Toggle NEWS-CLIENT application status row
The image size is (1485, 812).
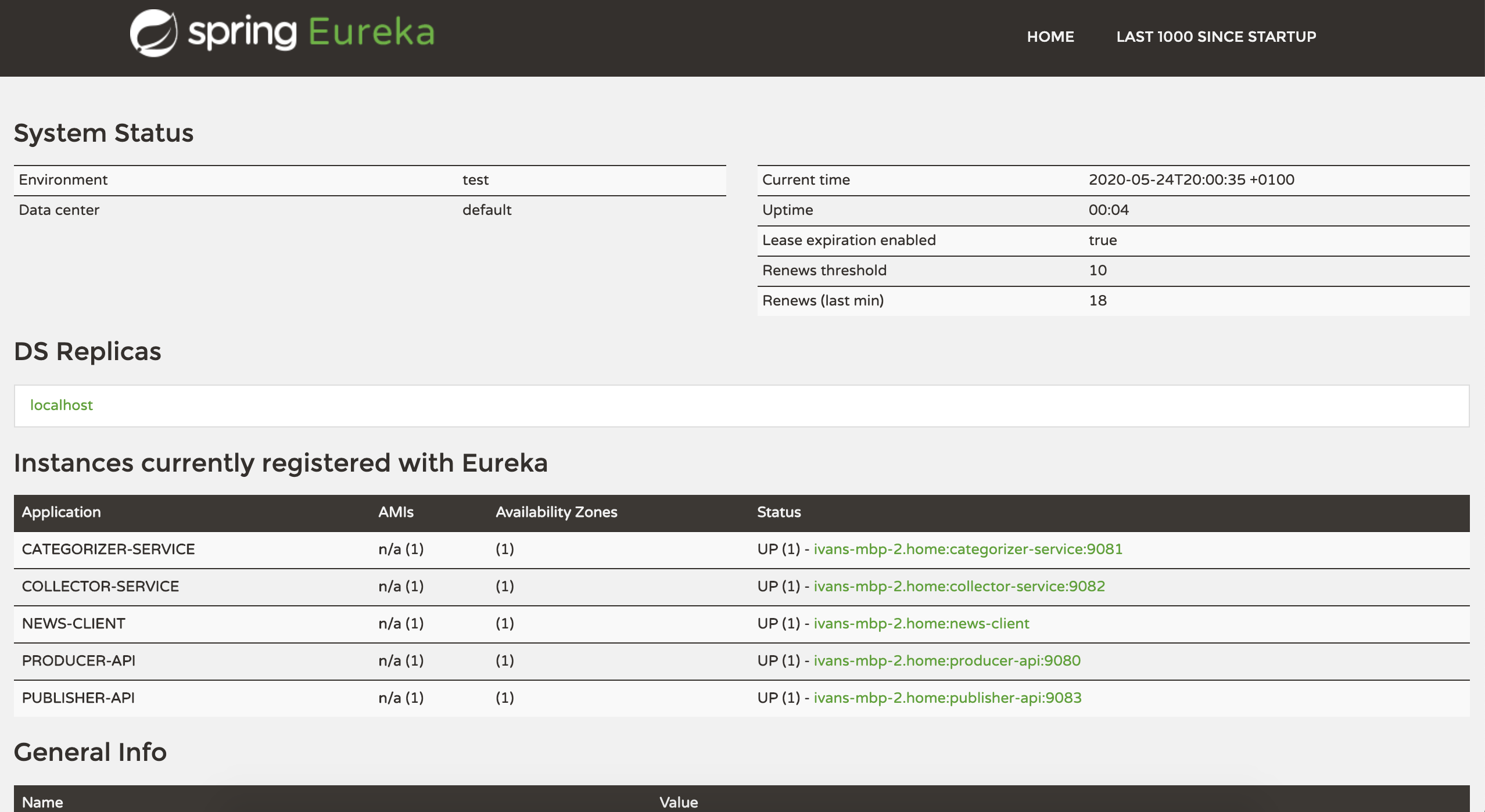pos(742,624)
